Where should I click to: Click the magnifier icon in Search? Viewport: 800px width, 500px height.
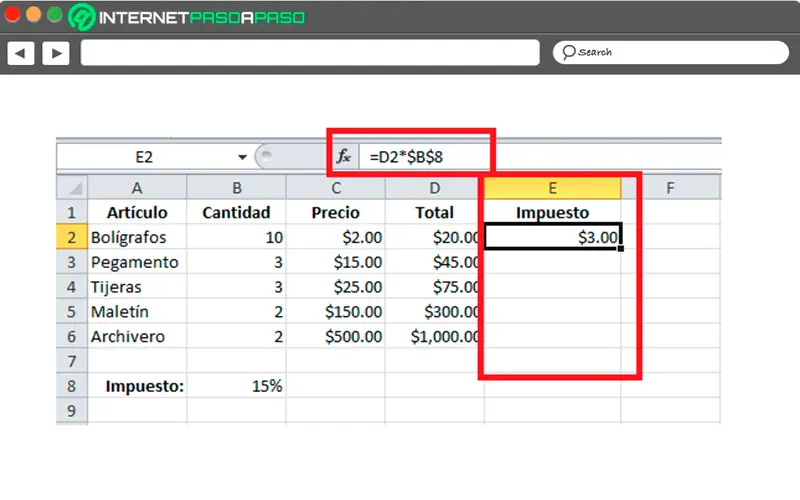coord(568,52)
